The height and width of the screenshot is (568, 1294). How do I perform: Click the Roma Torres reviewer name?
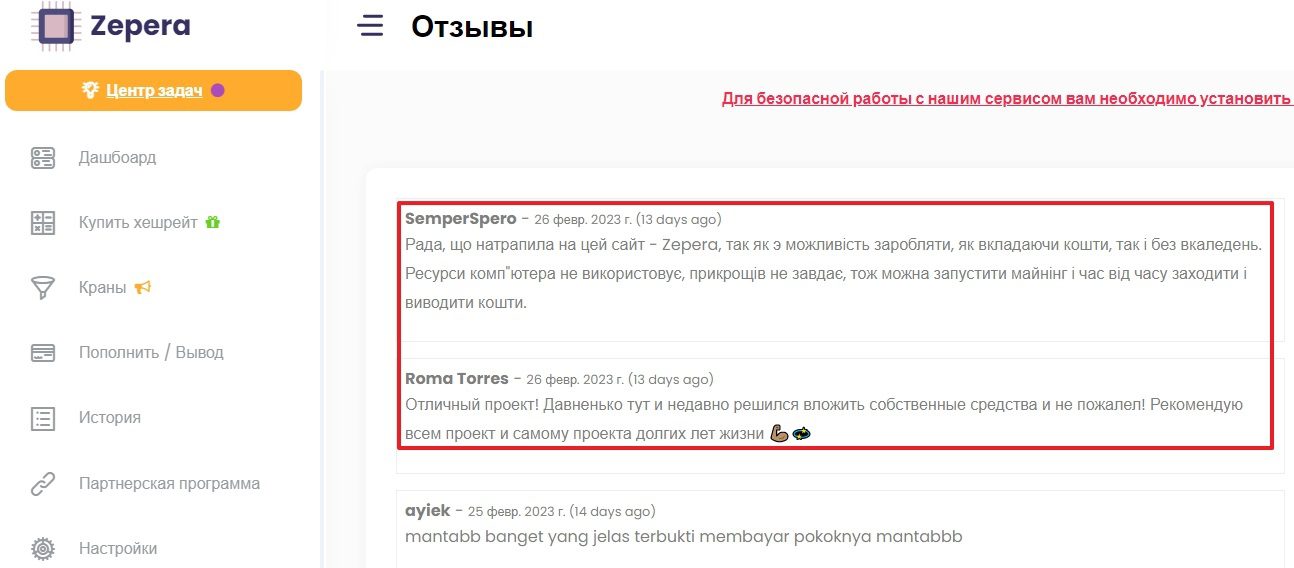click(x=457, y=379)
